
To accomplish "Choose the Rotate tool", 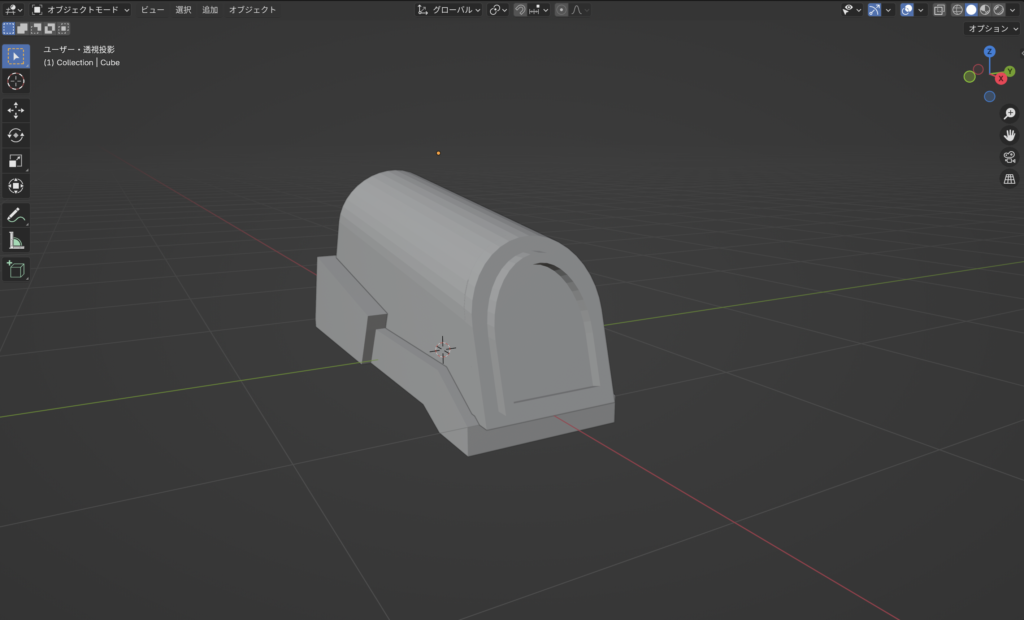I will 16,135.
